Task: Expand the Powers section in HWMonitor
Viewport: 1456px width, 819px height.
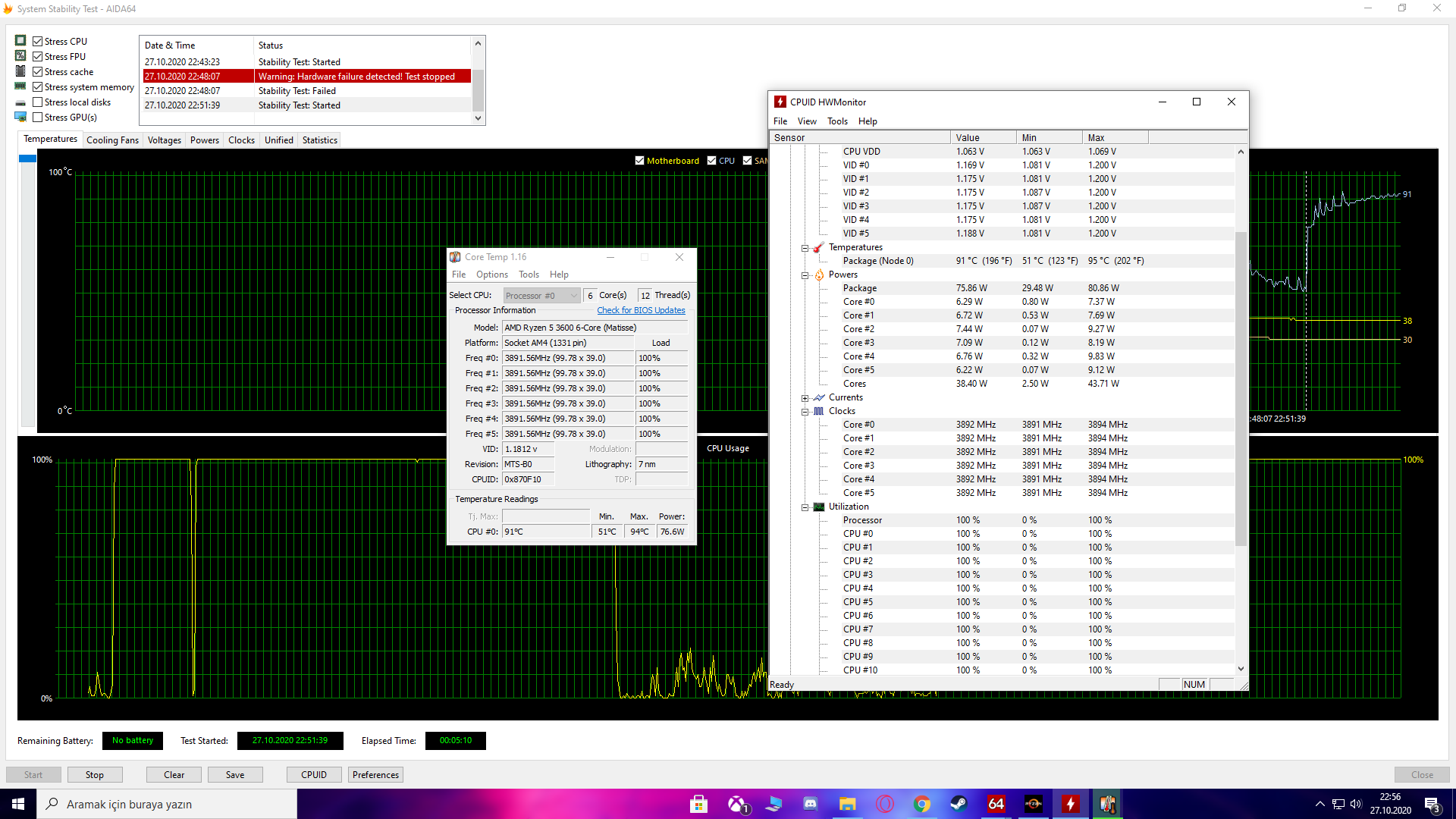Action: tap(805, 274)
